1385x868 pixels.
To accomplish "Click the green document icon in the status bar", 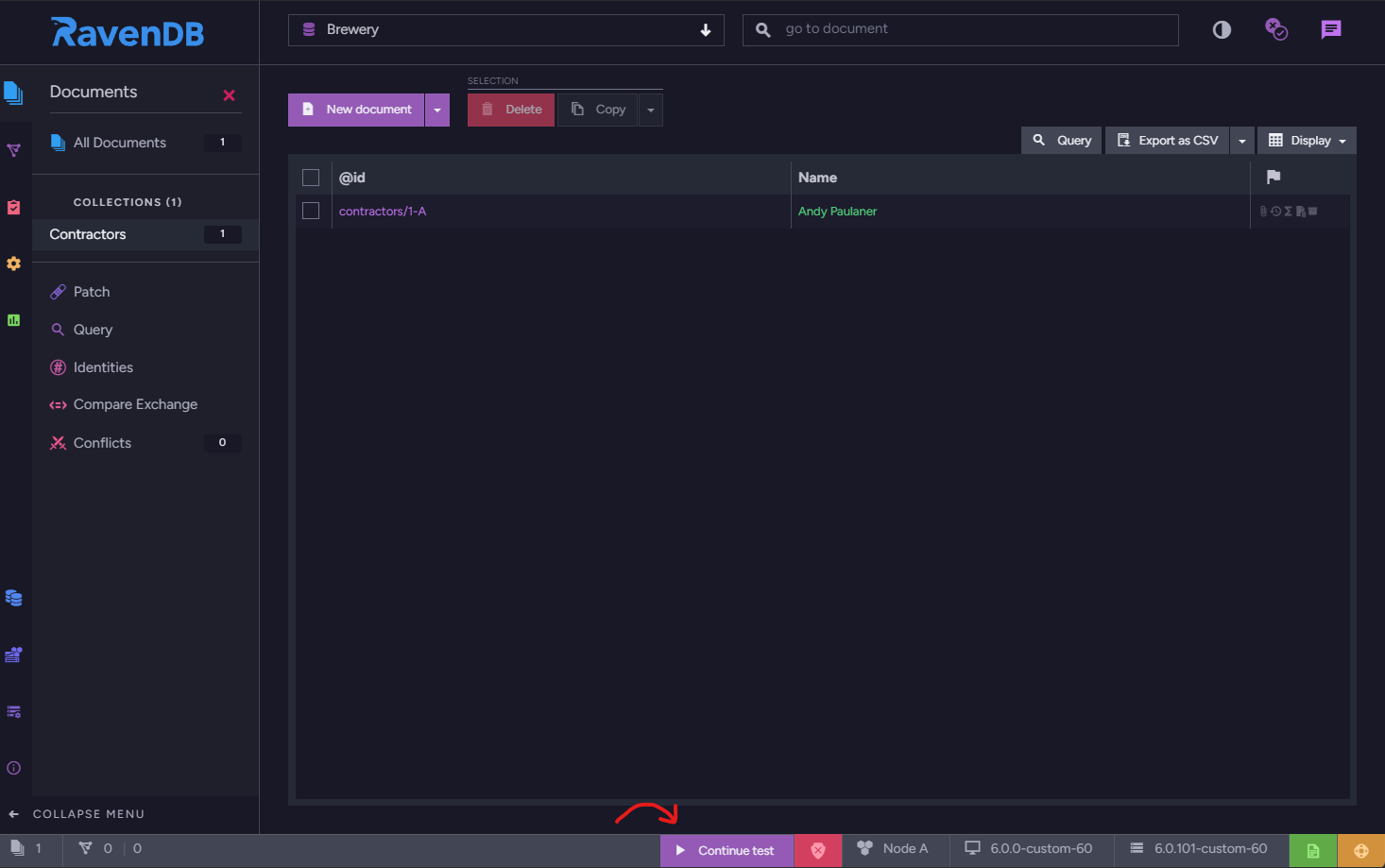I will (1313, 851).
